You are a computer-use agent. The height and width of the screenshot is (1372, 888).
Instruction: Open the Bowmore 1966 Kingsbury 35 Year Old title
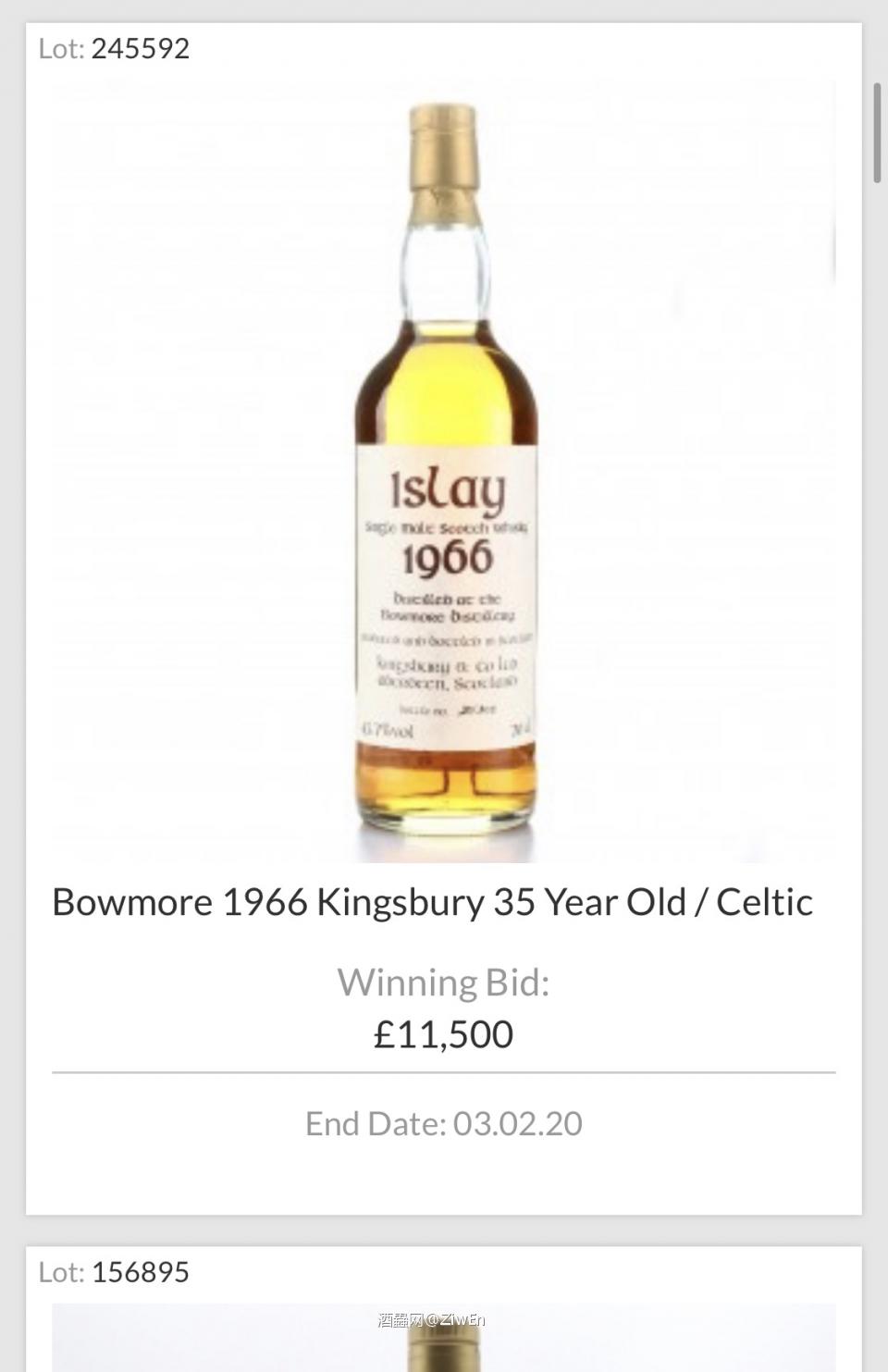click(x=432, y=902)
